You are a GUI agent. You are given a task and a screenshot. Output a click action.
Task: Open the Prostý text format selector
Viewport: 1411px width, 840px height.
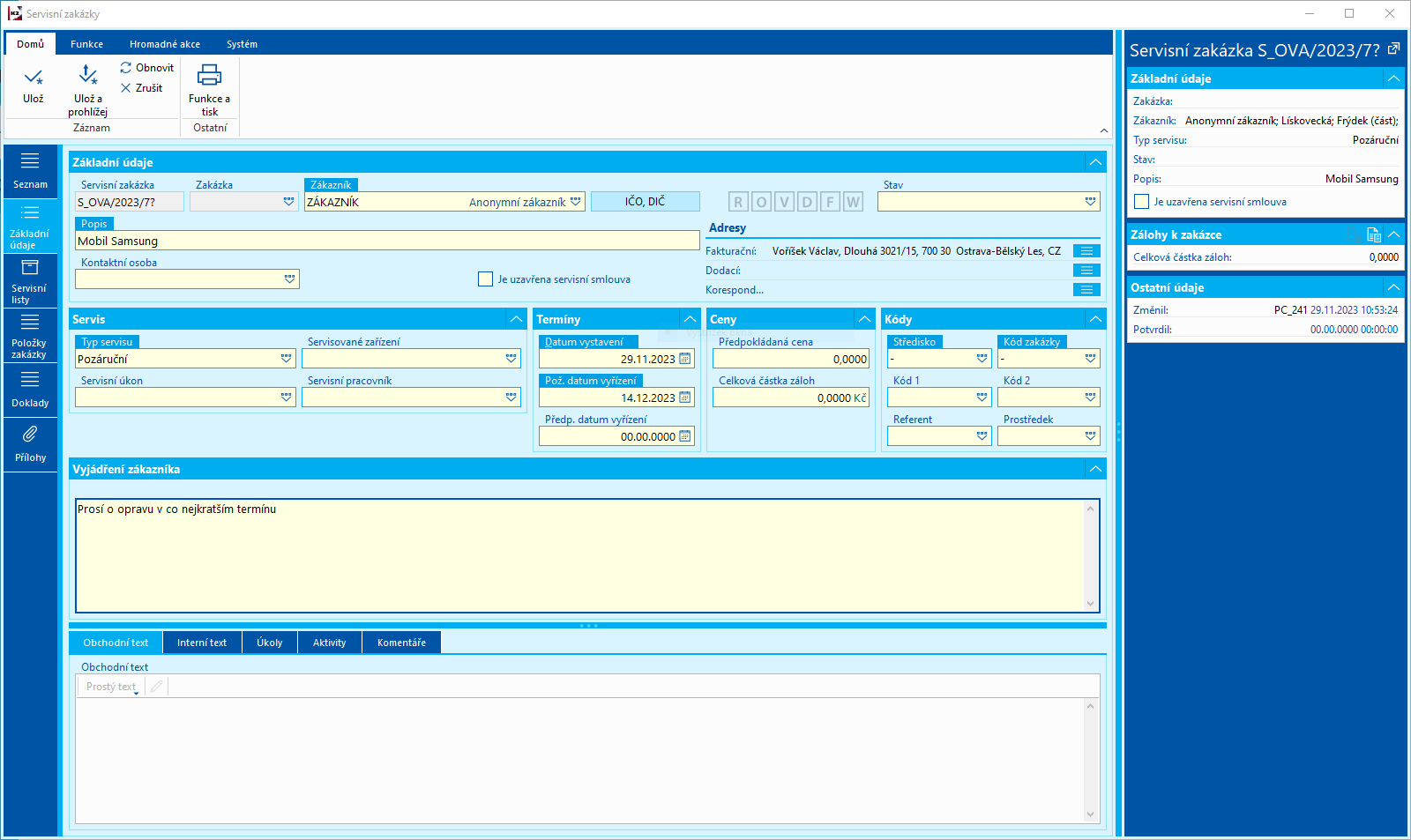[x=112, y=687]
